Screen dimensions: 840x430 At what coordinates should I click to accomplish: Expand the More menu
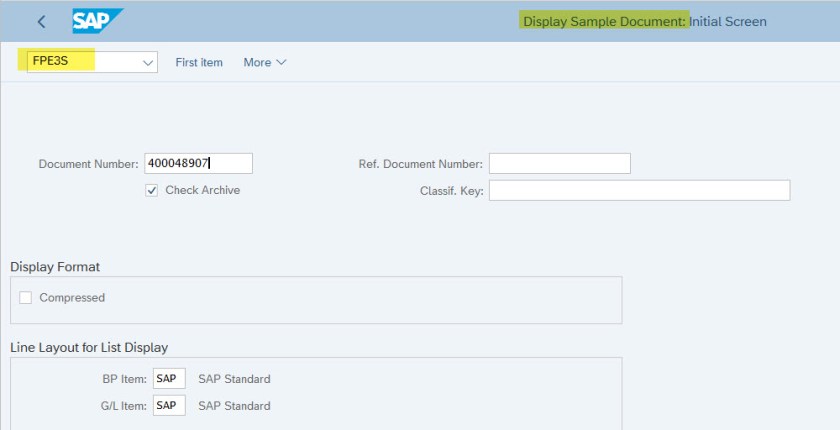(x=265, y=63)
